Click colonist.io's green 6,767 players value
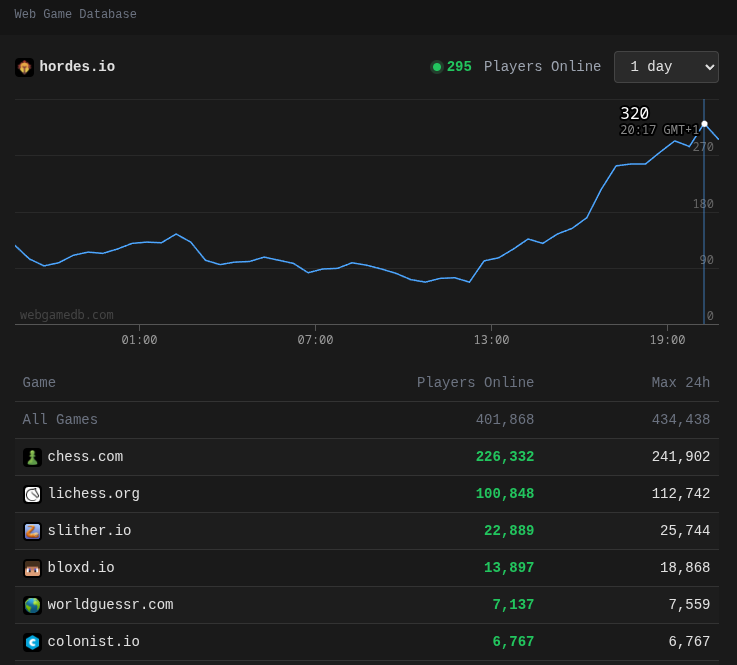This screenshot has height=665, width=737. click(x=513, y=642)
